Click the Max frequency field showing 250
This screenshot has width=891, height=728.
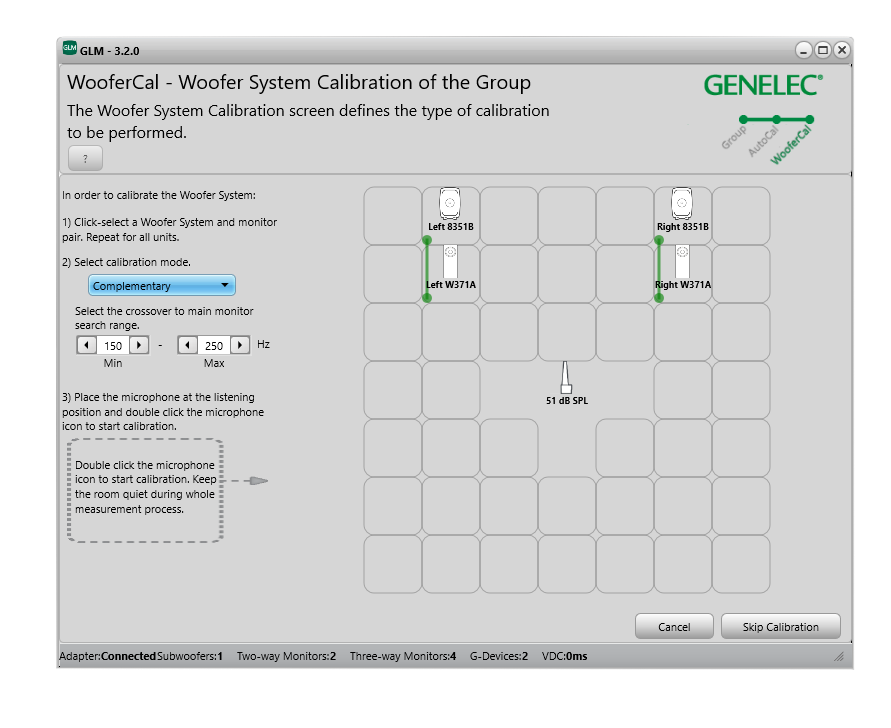tap(212, 344)
